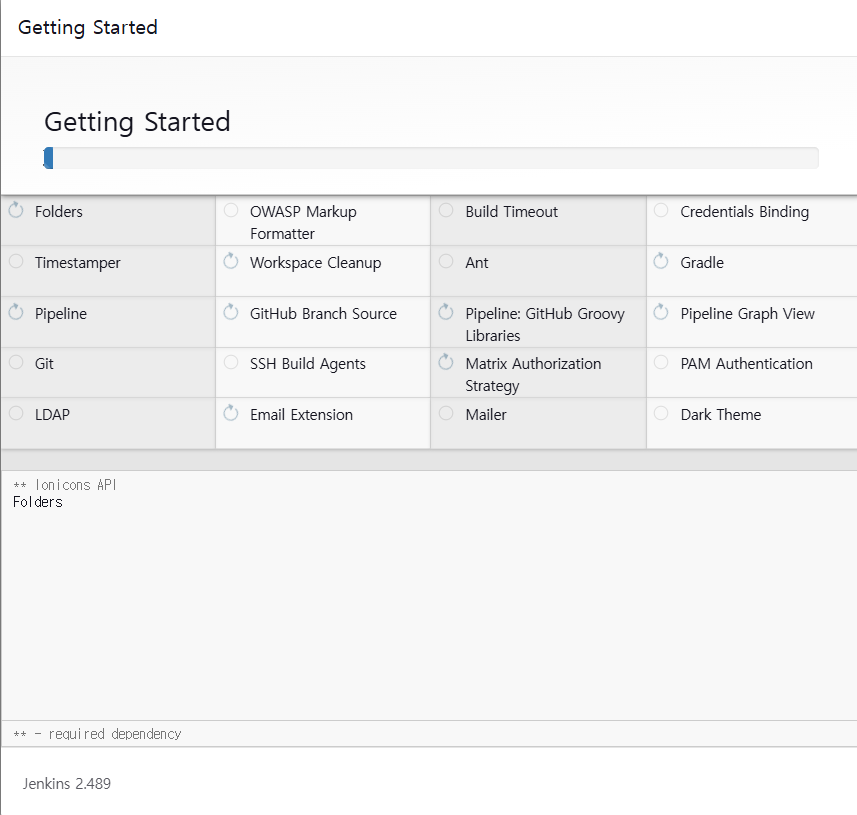Click the '** Ionicons API' log line
The height and width of the screenshot is (815, 857).
tap(64, 485)
